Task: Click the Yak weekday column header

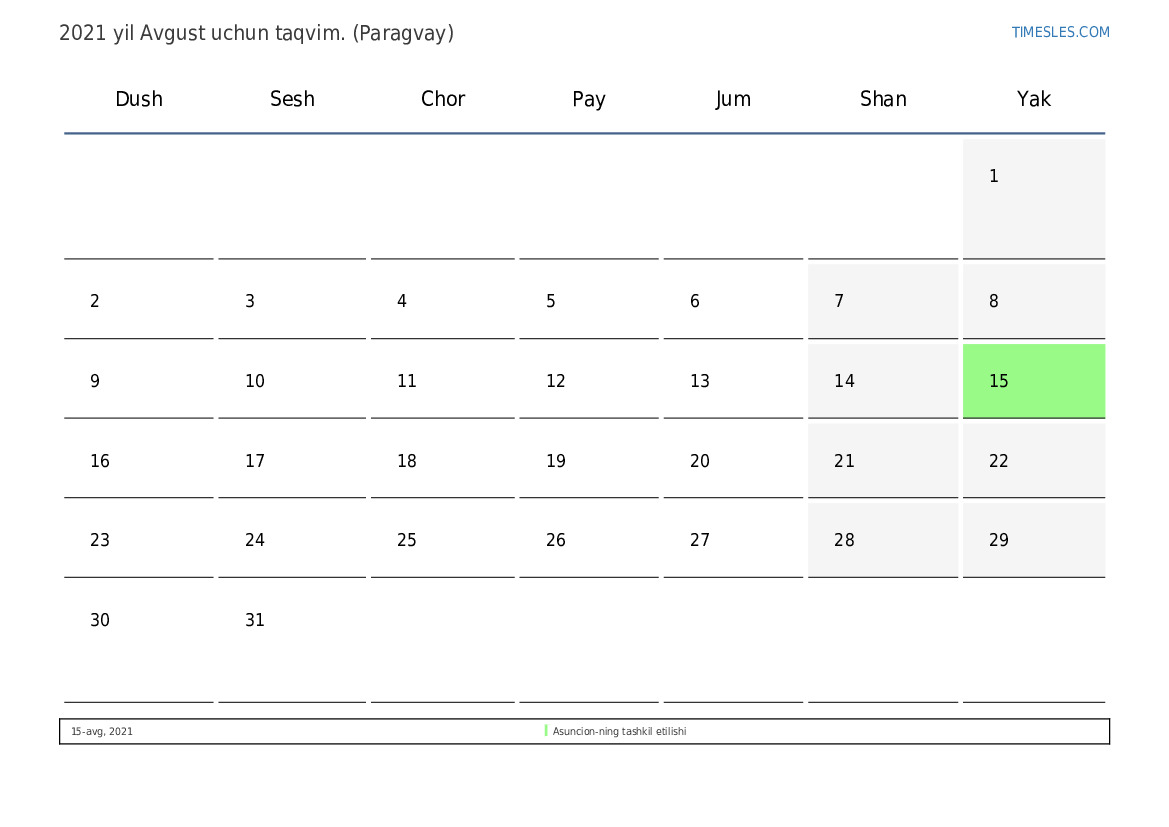Action: tap(1033, 99)
